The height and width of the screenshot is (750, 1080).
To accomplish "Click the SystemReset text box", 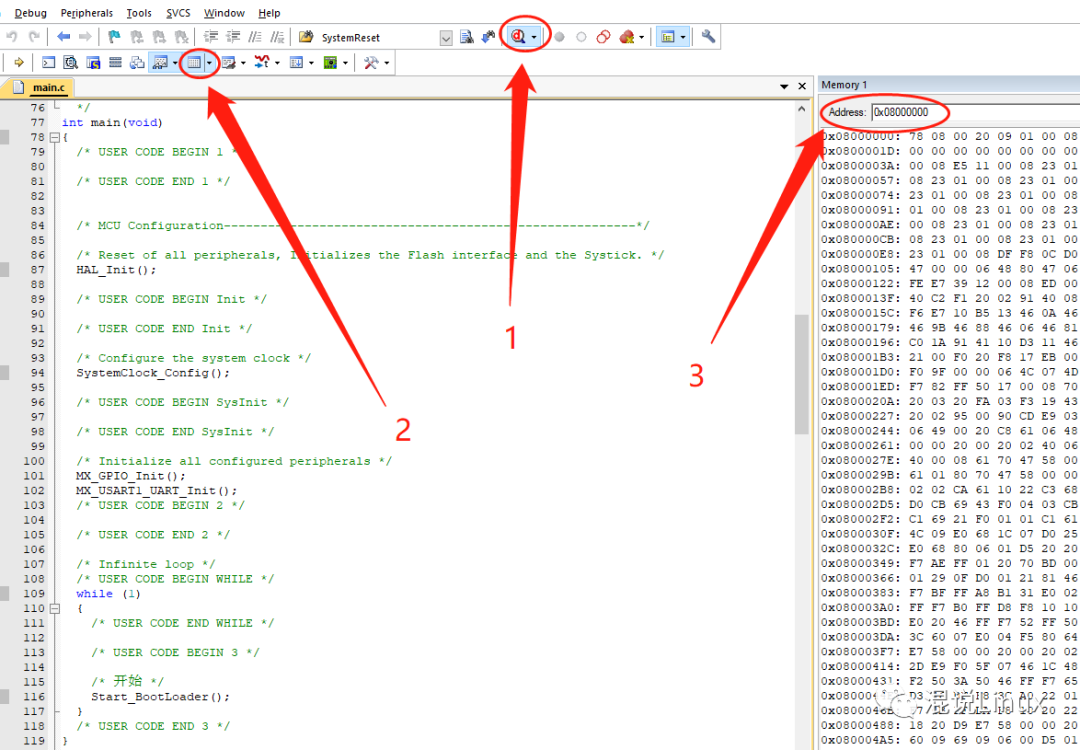I will tap(377, 38).
